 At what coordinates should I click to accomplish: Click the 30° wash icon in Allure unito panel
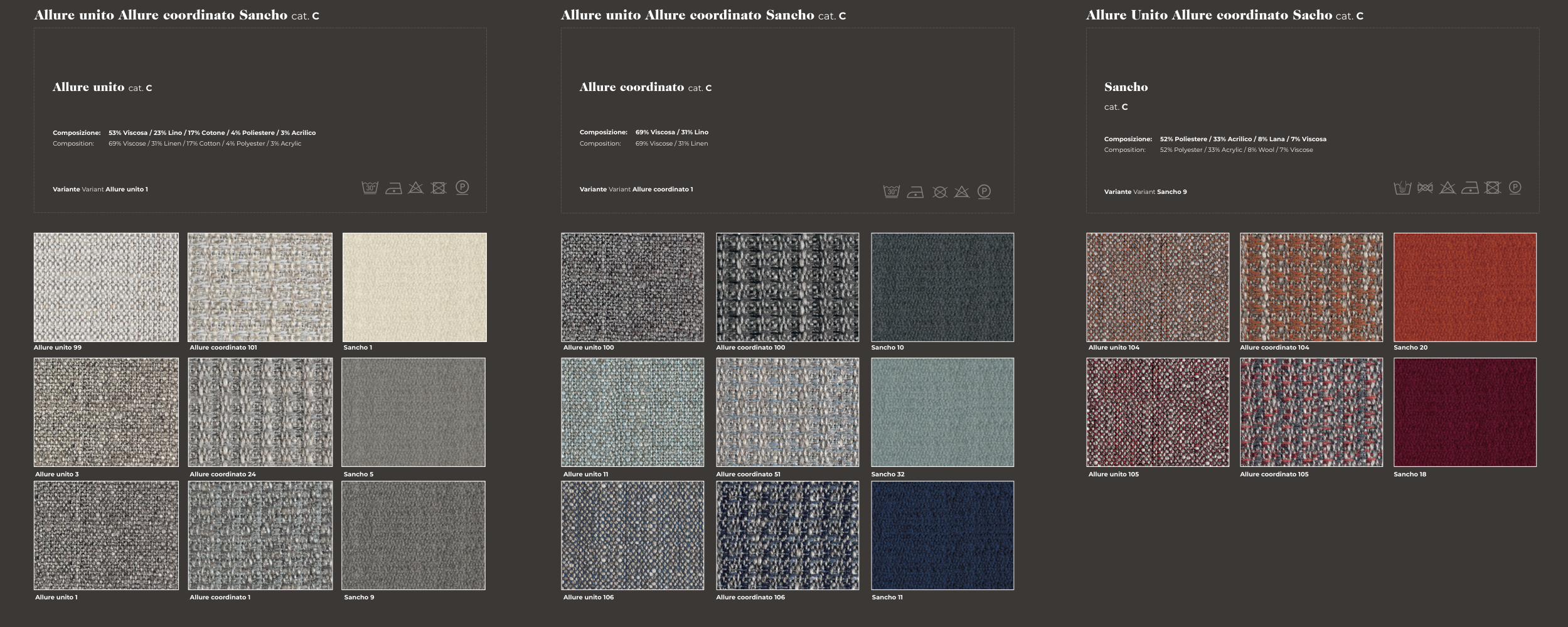click(x=370, y=188)
